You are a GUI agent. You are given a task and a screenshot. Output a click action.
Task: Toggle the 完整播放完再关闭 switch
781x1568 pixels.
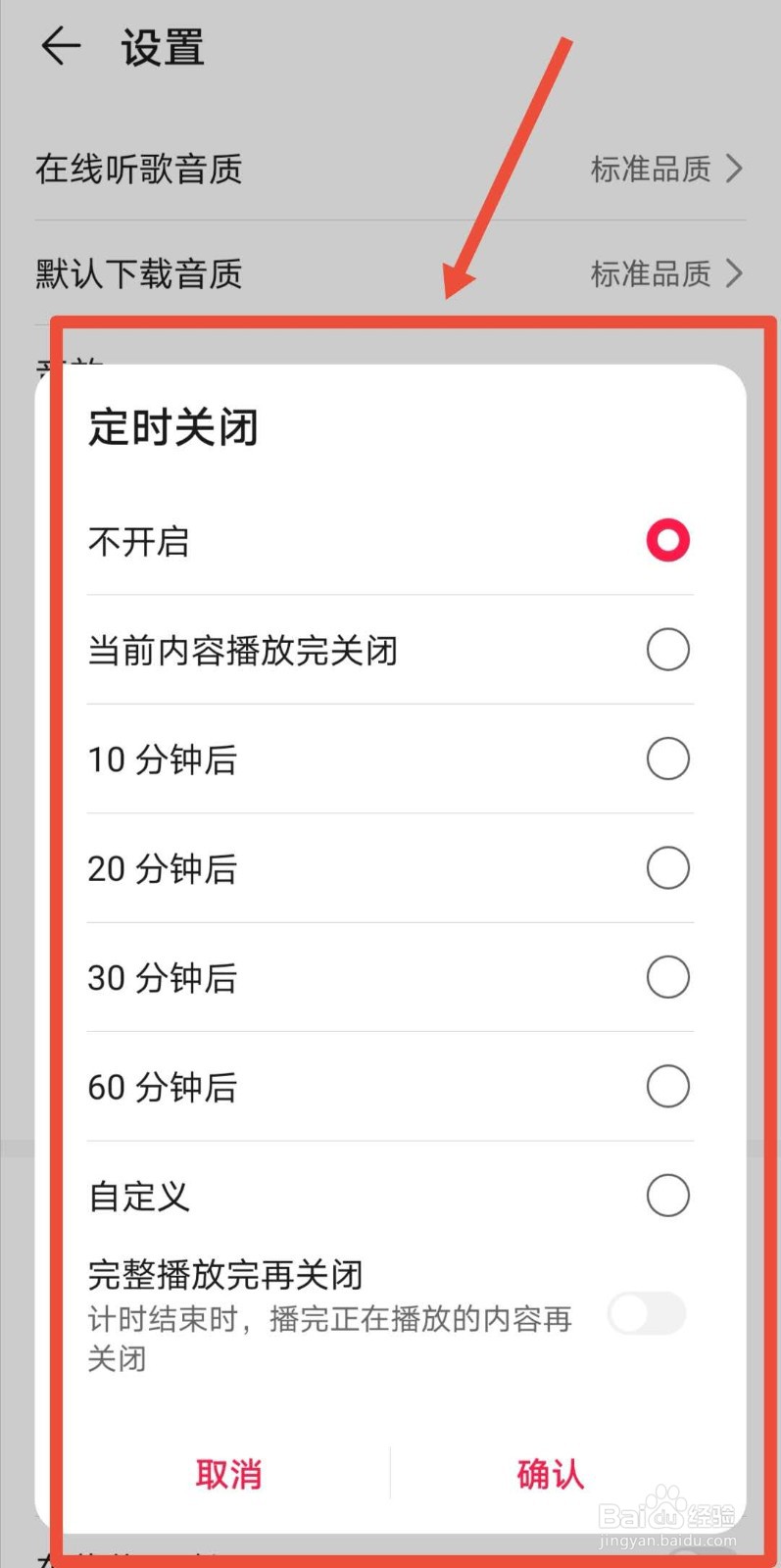(x=646, y=1313)
